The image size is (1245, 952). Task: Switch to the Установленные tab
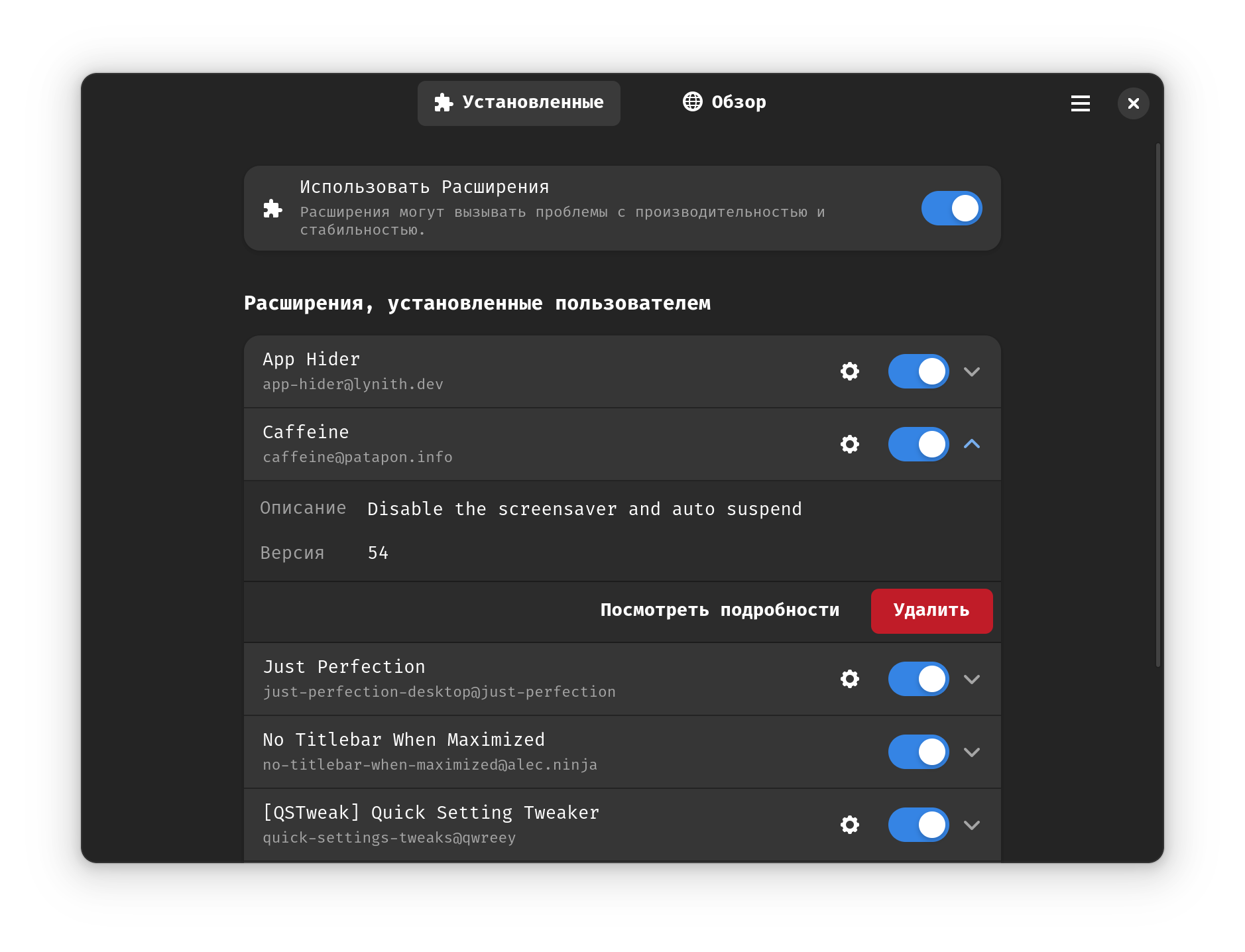pos(518,103)
